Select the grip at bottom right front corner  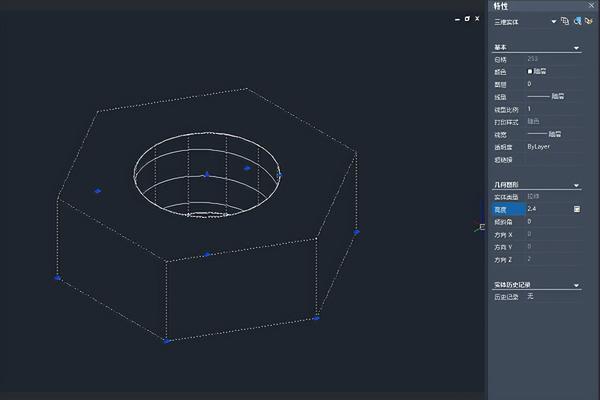(316, 318)
